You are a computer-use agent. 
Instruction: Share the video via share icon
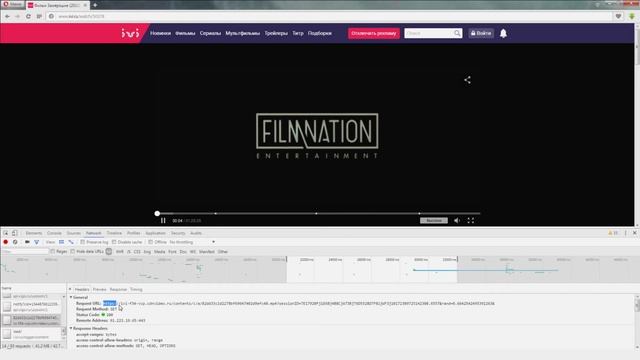pos(467,80)
